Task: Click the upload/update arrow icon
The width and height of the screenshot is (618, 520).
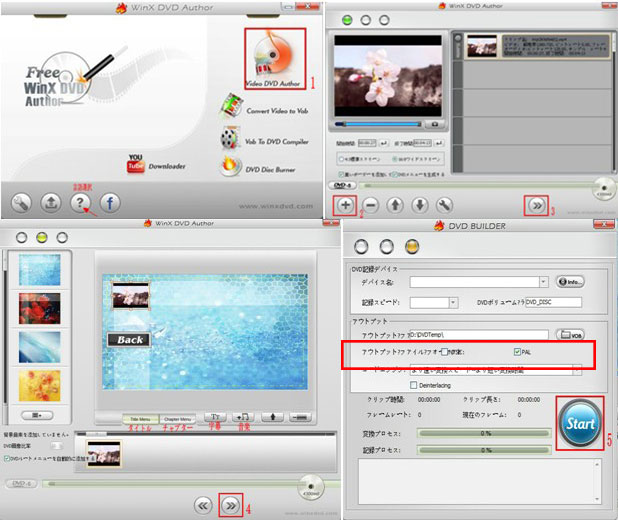Action: click(x=51, y=203)
